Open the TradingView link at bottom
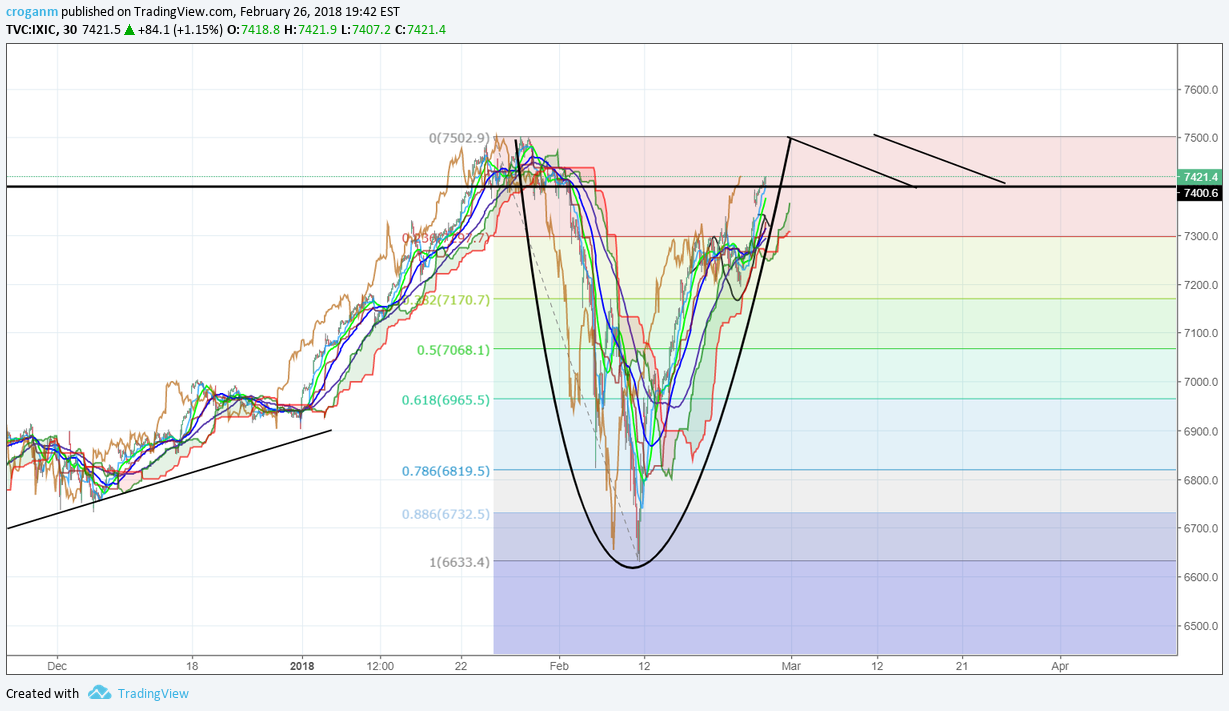The width and height of the screenshot is (1229, 711). pos(153,693)
